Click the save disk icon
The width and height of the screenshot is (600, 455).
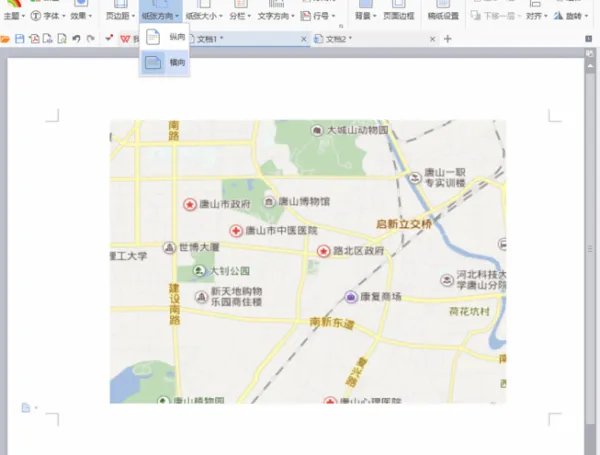(20, 39)
